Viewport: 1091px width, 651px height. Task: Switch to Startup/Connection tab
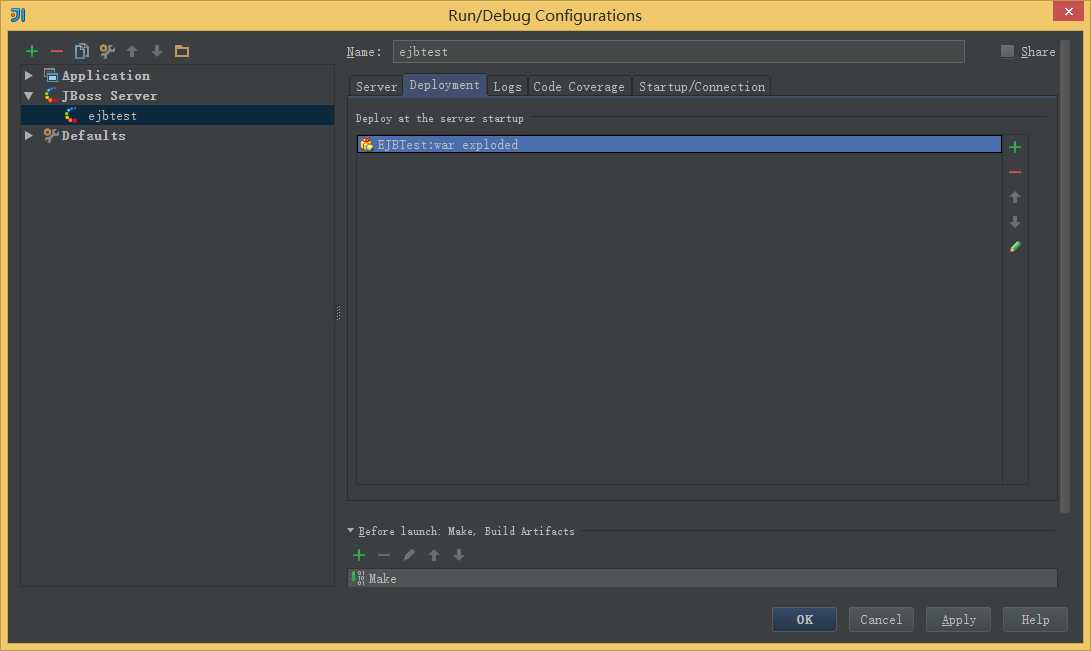pyautogui.click(x=702, y=86)
